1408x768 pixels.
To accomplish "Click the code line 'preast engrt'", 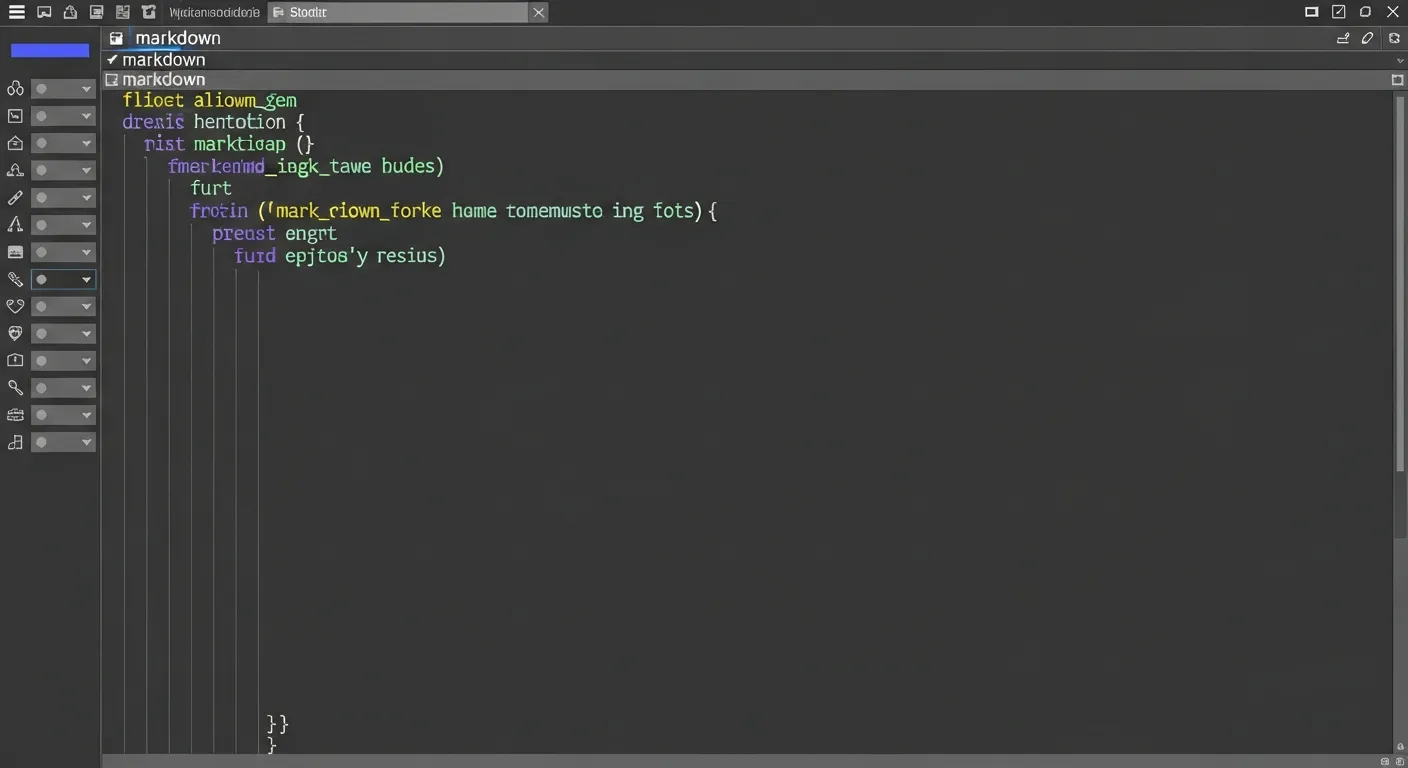I will pyautogui.click(x=275, y=233).
